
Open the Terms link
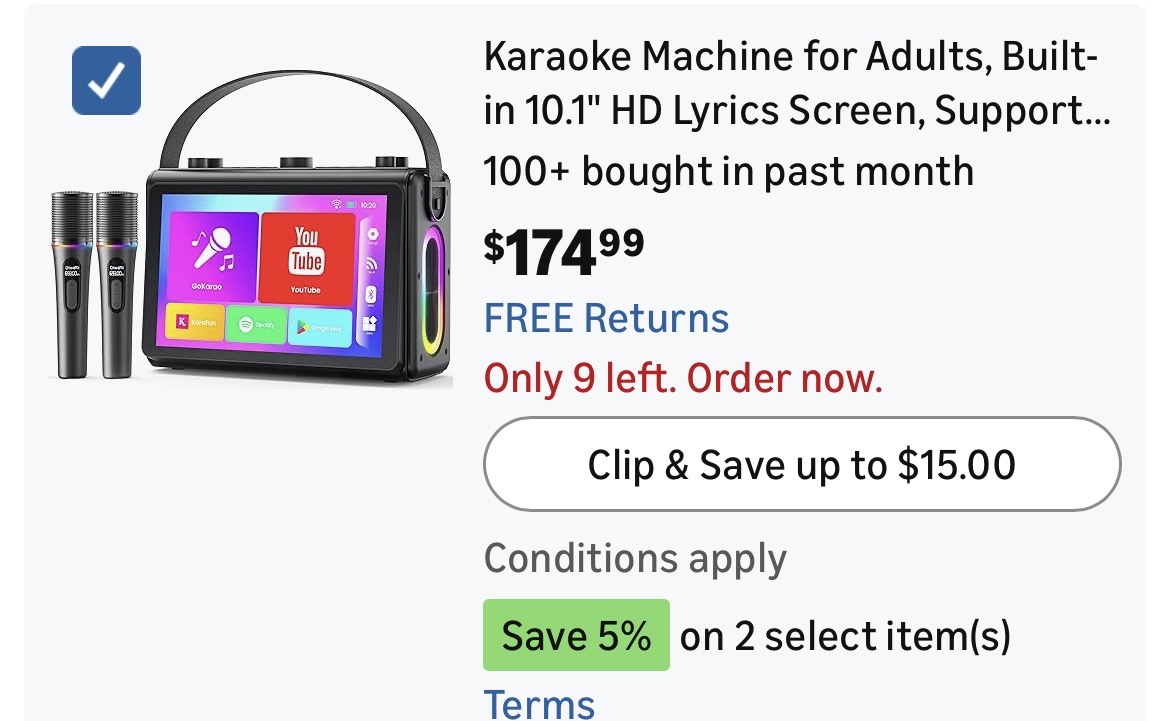pyautogui.click(x=539, y=704)
